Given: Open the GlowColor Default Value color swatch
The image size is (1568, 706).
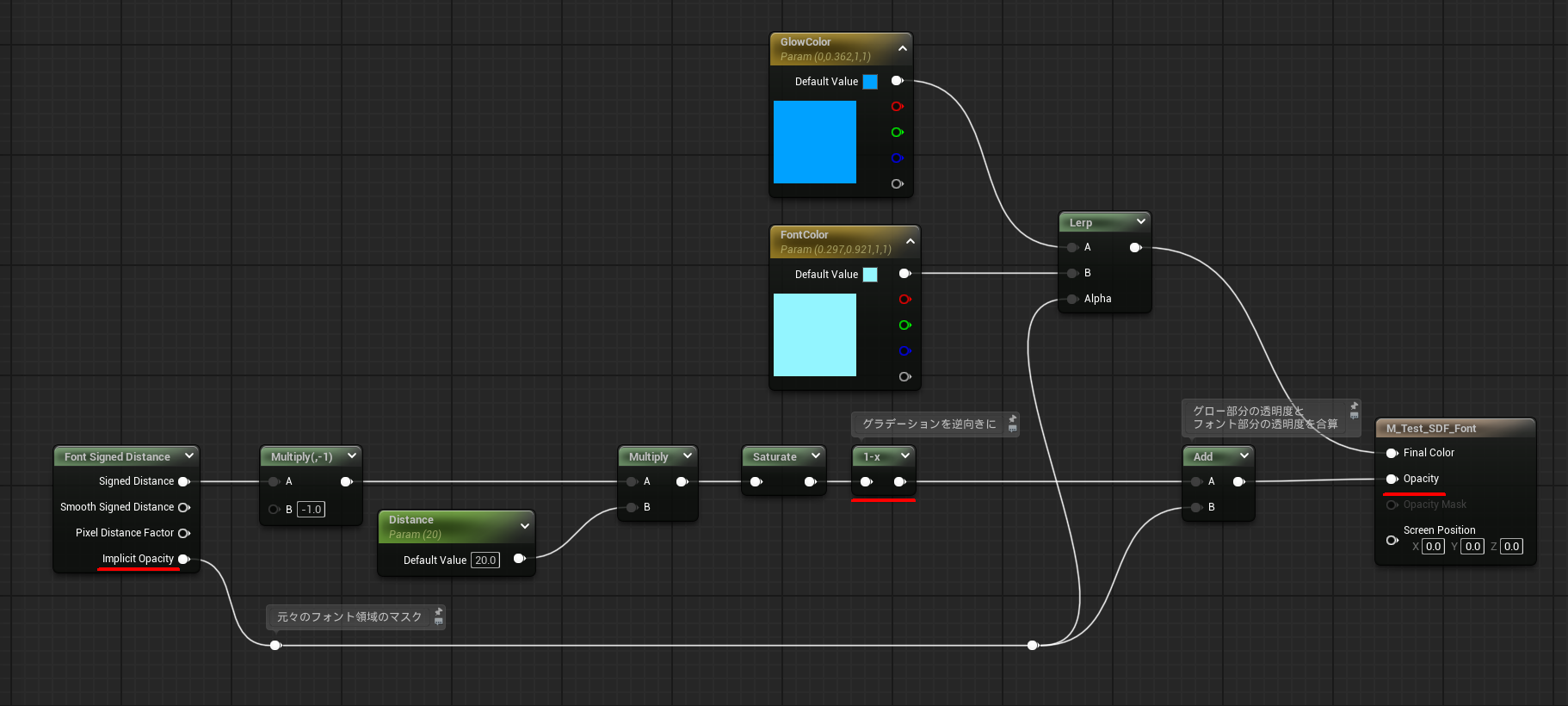Looking at the screenshot, I should click(870, 82).
